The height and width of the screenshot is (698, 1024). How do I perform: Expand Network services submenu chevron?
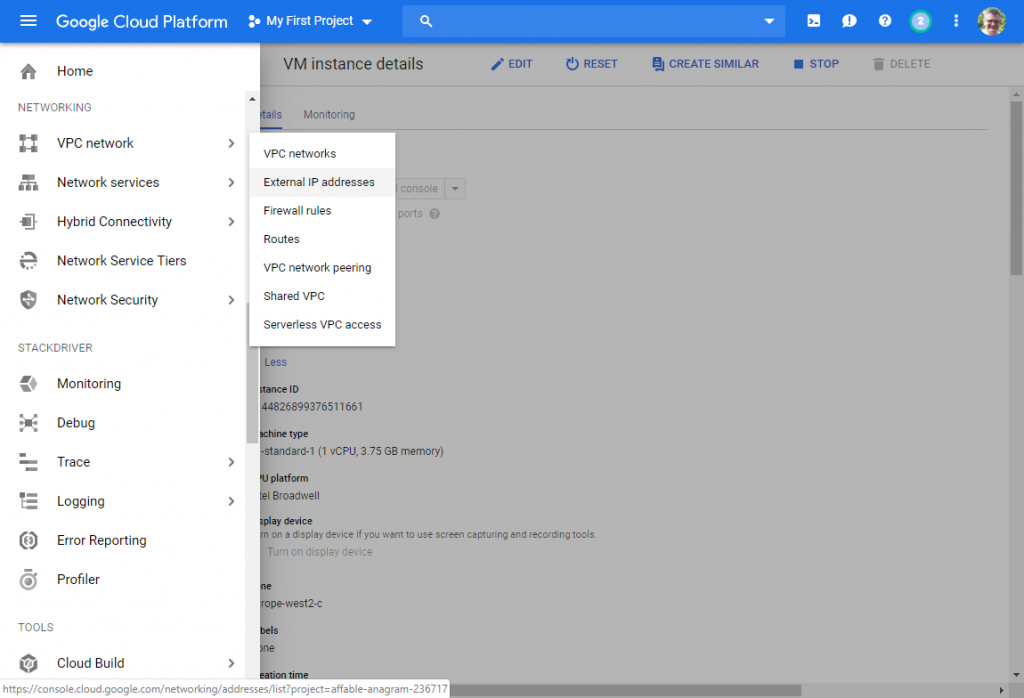231,182
